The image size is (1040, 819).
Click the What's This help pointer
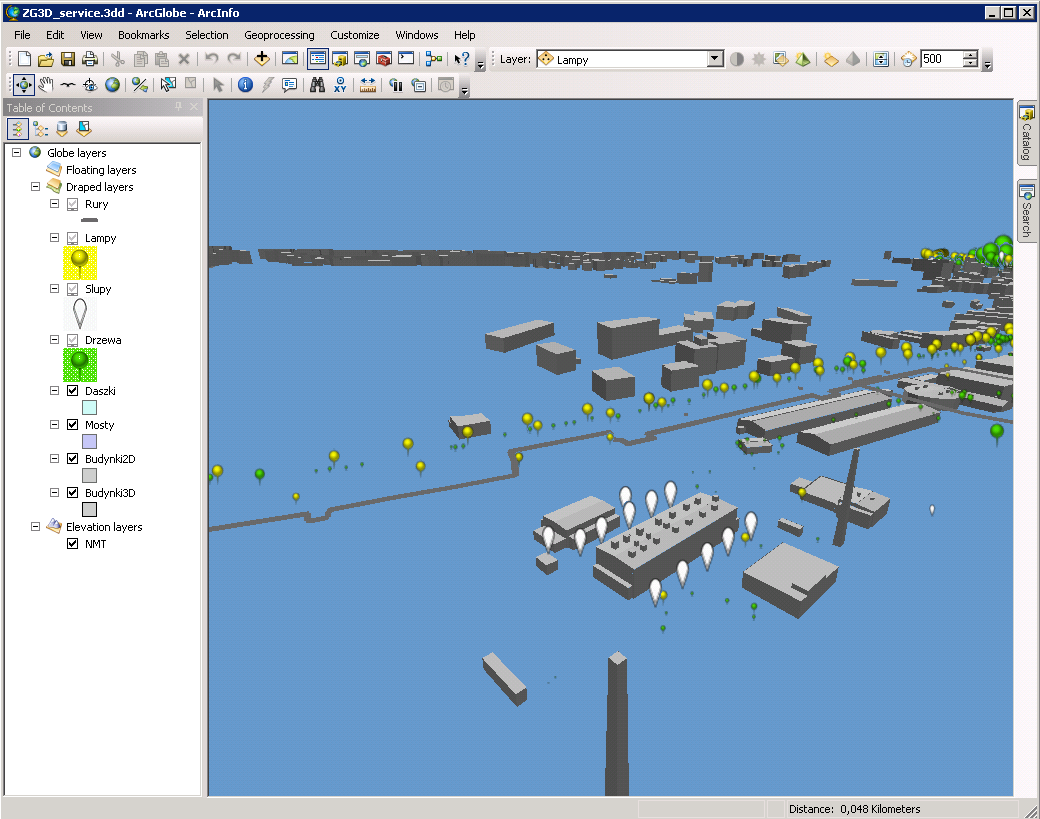462,59
